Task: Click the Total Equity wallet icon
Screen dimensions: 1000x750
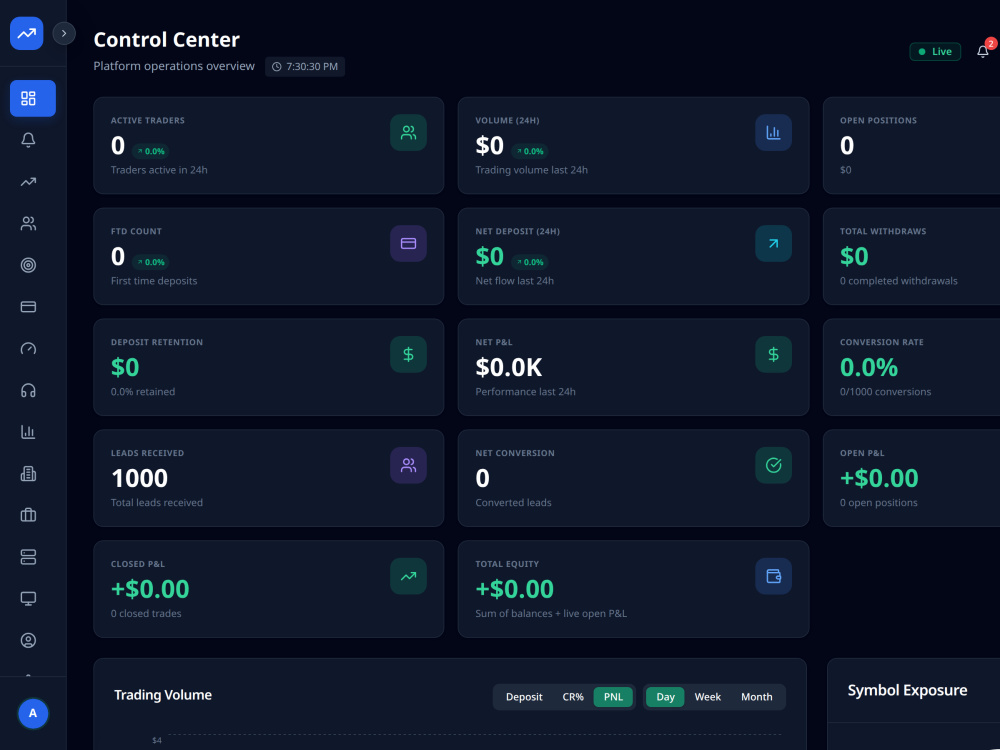Action: 774,577
